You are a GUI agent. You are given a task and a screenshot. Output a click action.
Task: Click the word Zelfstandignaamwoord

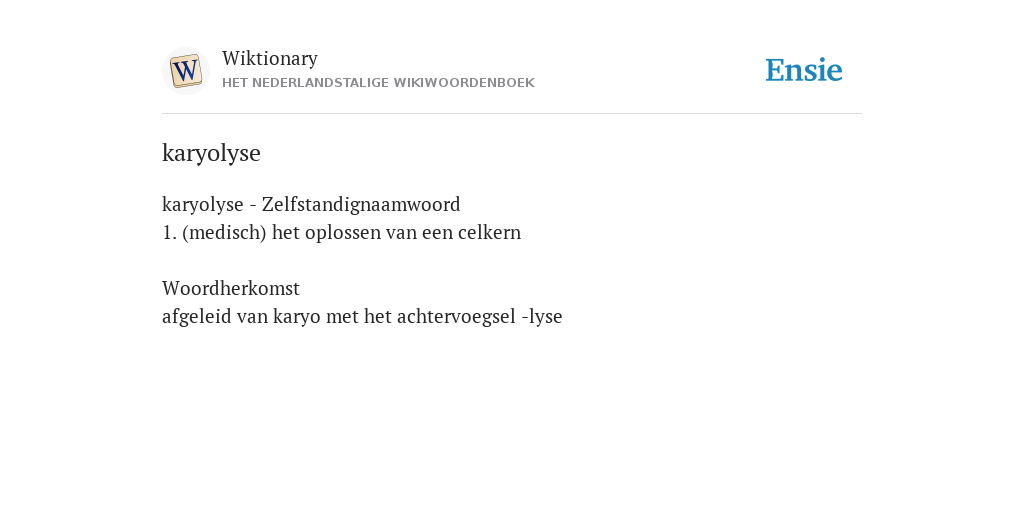pos(361,204)
